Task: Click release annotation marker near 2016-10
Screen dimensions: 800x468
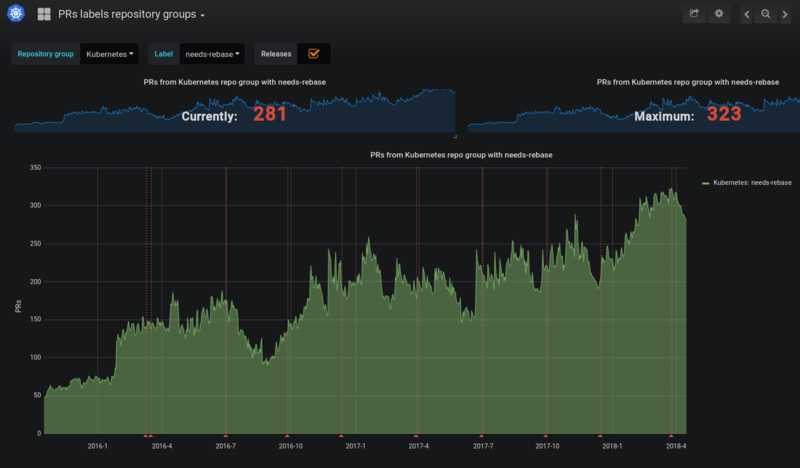Action: [x=287, y=436]
